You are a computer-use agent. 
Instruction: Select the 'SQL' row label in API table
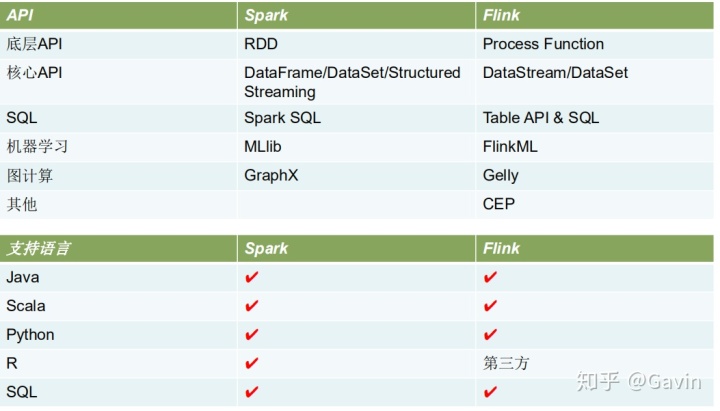22,118
